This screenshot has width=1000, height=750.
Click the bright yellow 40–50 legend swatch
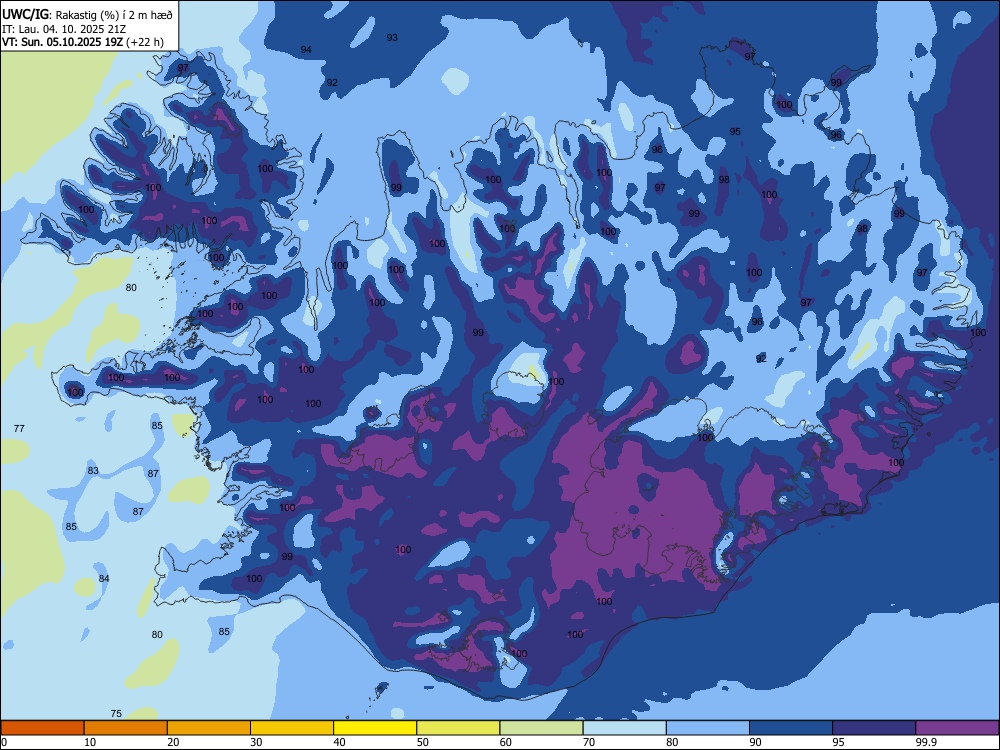(x=375, y=728)
